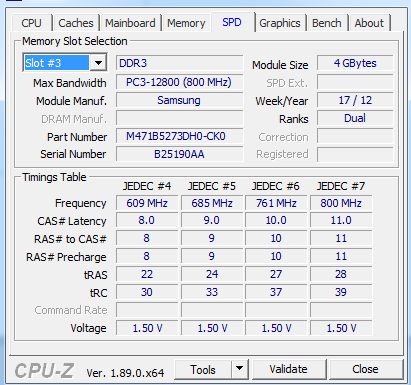This screenshot has width=411, height=385.
Task: Click the 685 MHz frequency cell
Action: (212, 203)
